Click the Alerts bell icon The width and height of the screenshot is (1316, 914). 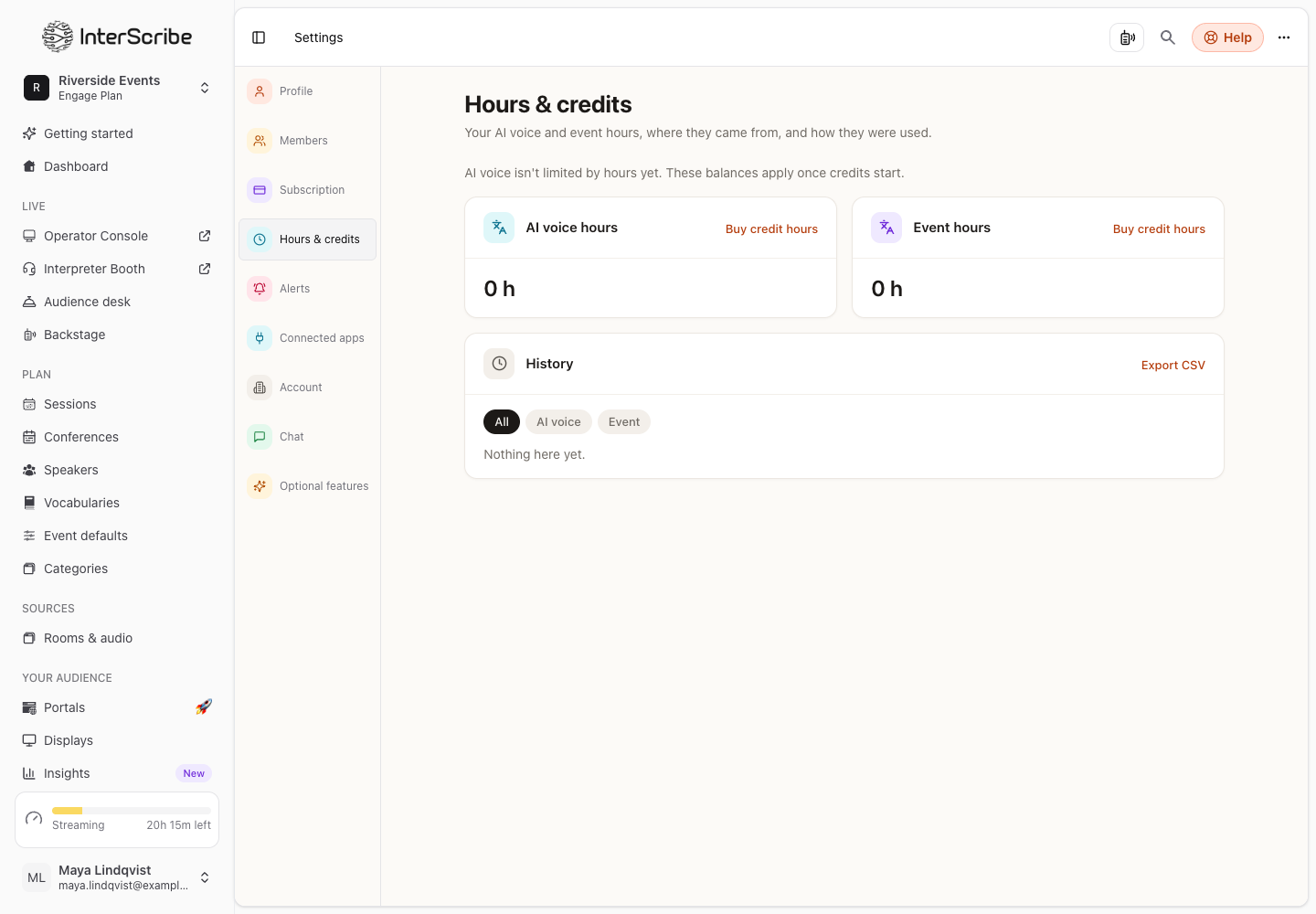(x=260, y=289)
